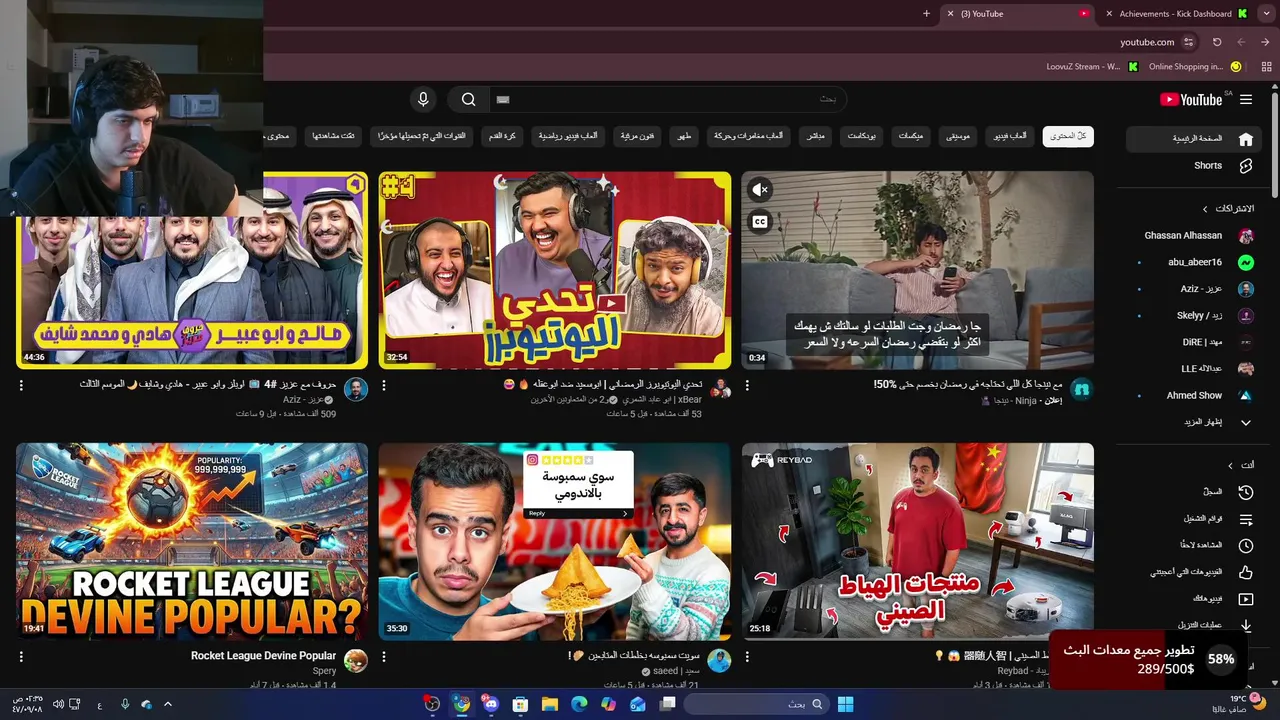Open History clock icon in sidebar
The width and height of the screenshot is (1280, 720).
point(1245,492)
